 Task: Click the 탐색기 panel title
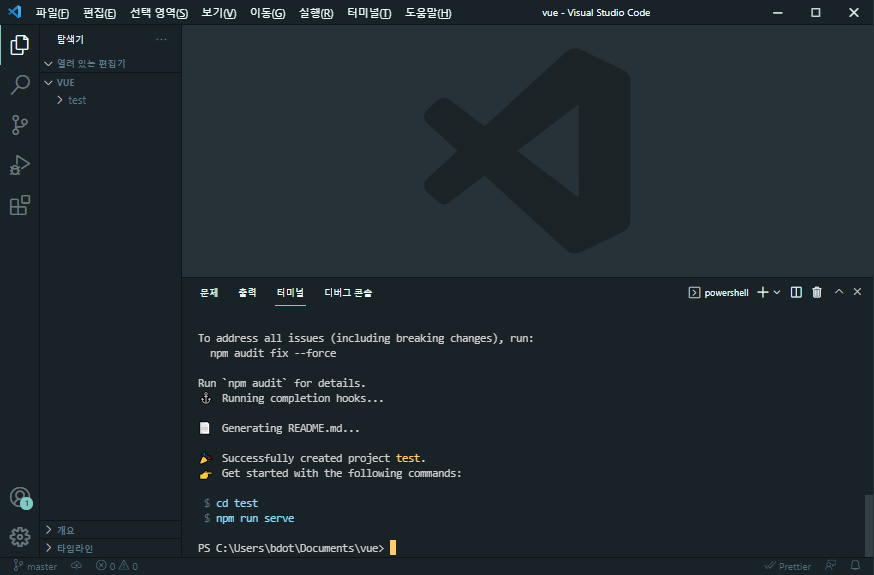[x=70, y=40]
